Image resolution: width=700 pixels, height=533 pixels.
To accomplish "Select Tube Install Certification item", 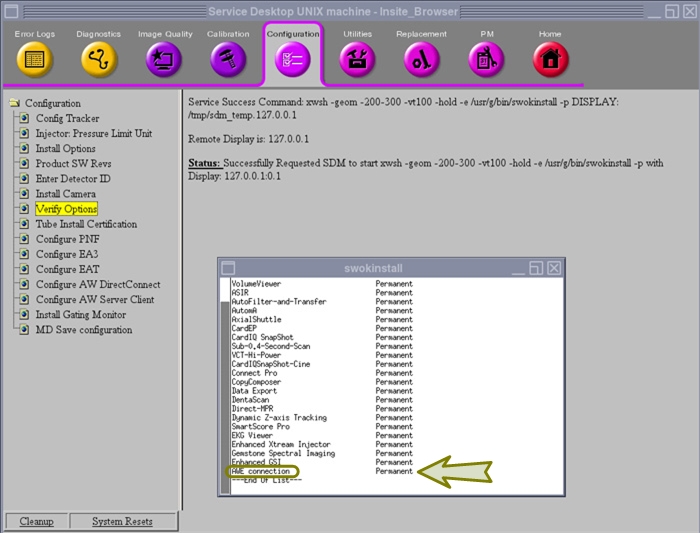I will [x=86, y=224].
